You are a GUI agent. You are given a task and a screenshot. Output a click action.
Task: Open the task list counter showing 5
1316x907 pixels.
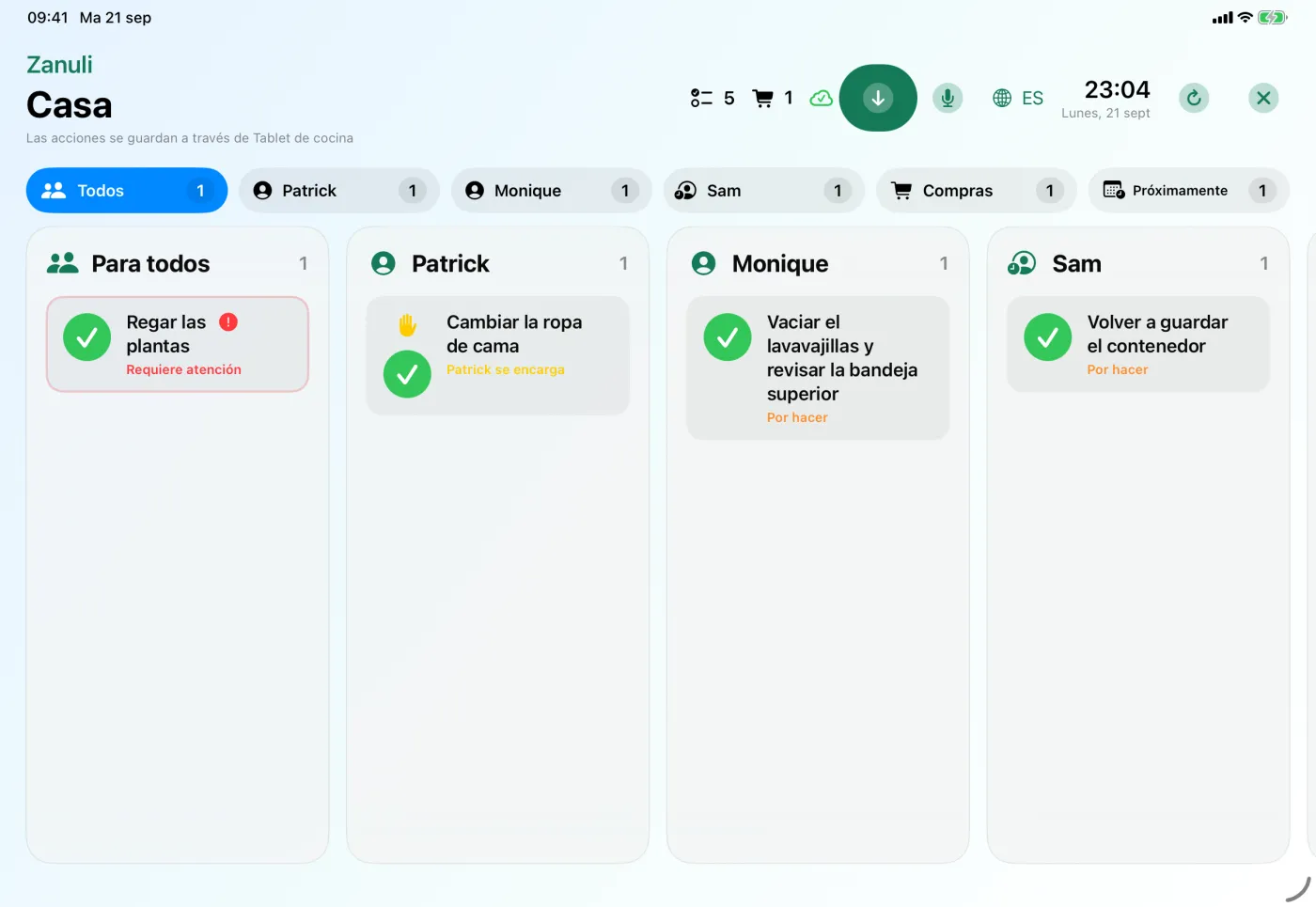click(713, 98)
